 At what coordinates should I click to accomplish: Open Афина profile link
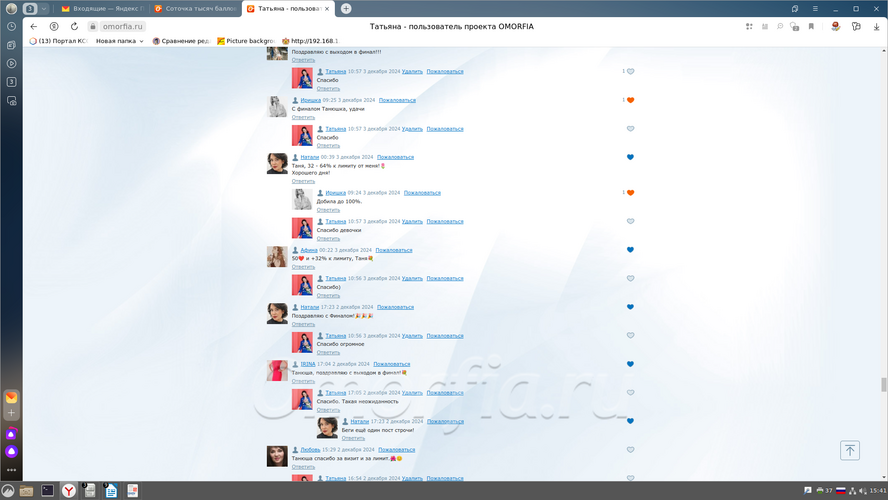[309, 250]
